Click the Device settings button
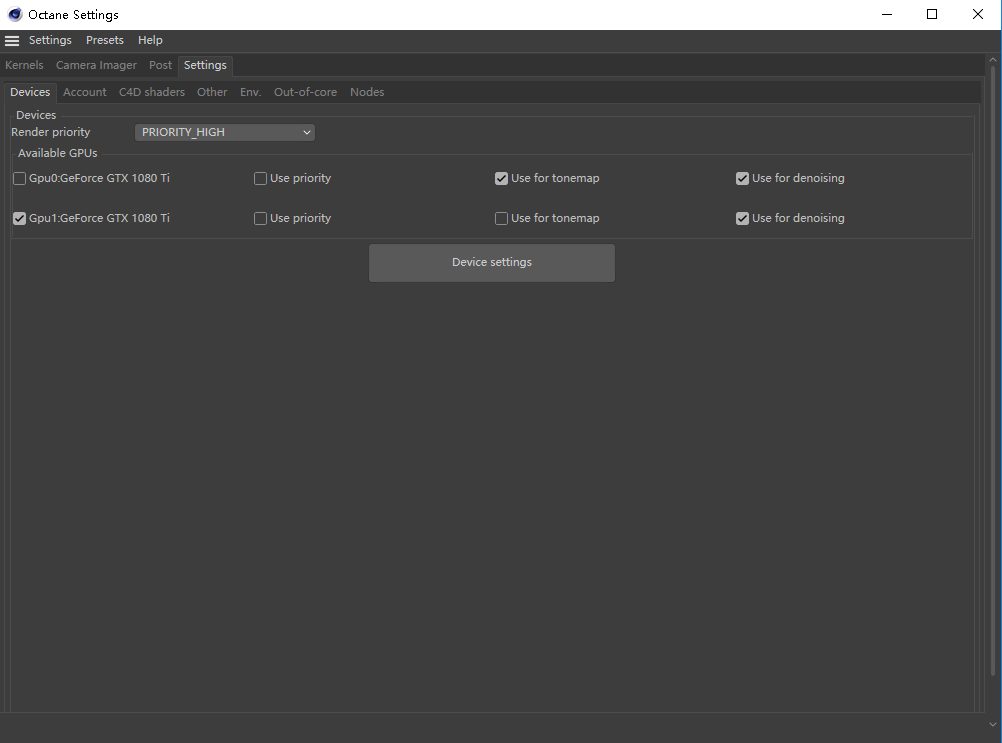 click(x=492, y=263)
